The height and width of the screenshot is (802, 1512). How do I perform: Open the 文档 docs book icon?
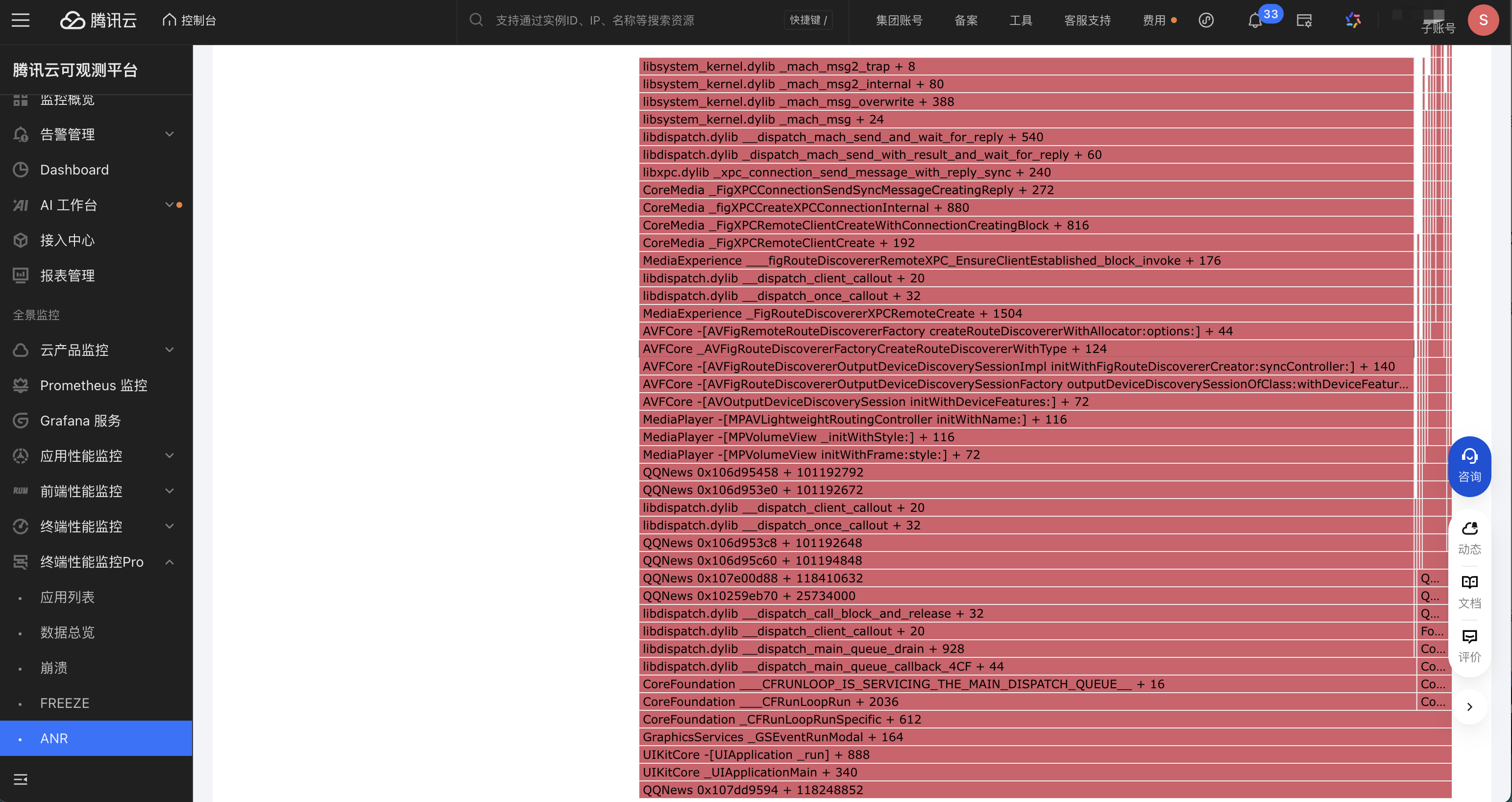pyautogui.click(x=1469, y=591)
